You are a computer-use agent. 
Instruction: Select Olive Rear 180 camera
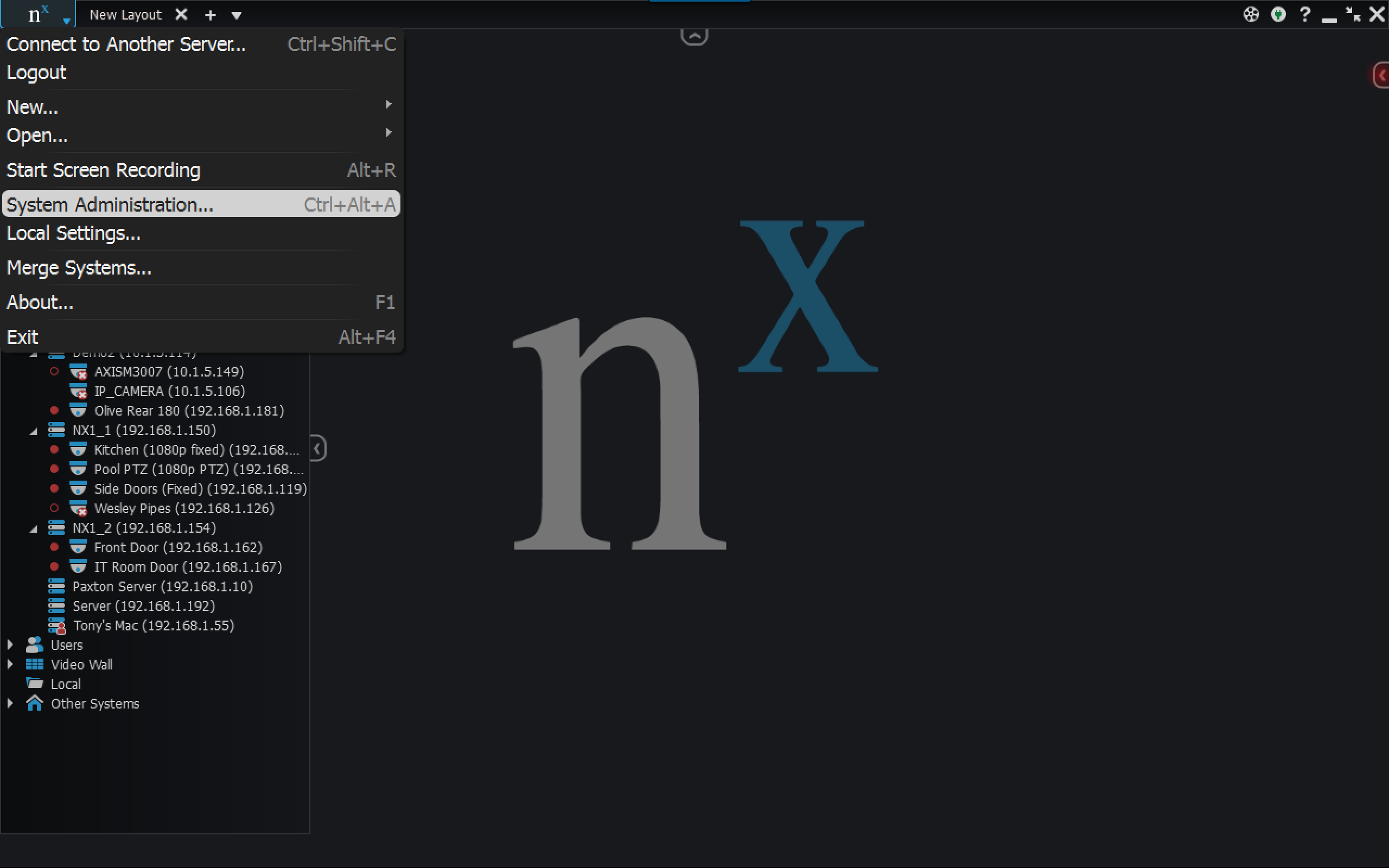(189, 411)
